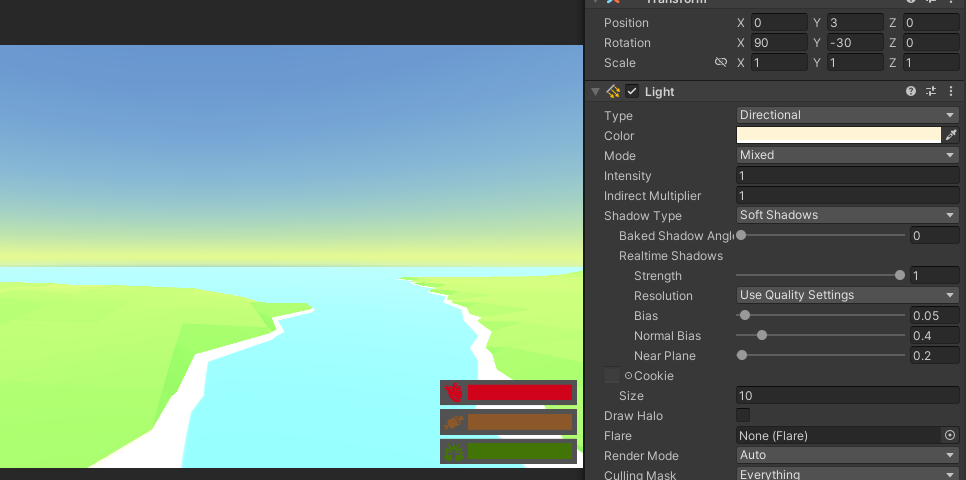Open Shadow Type dropdown showing Soft Shadows
The image size is (966, 480).
click(x=848, y=215)
